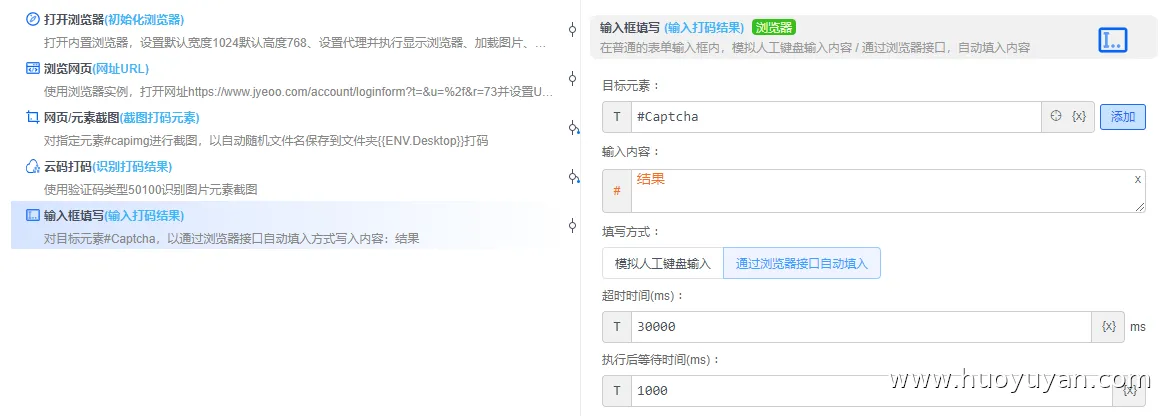Click description 对目标元素#Captcha，以通过浏览器接口
Viewport: 1161px width, 416px height.
coord(232,239)
